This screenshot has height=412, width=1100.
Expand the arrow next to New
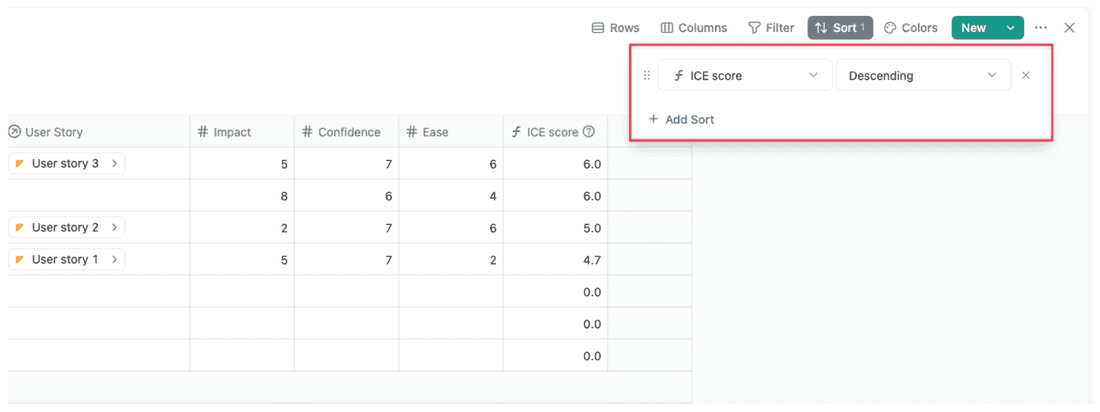(1011, 28)
